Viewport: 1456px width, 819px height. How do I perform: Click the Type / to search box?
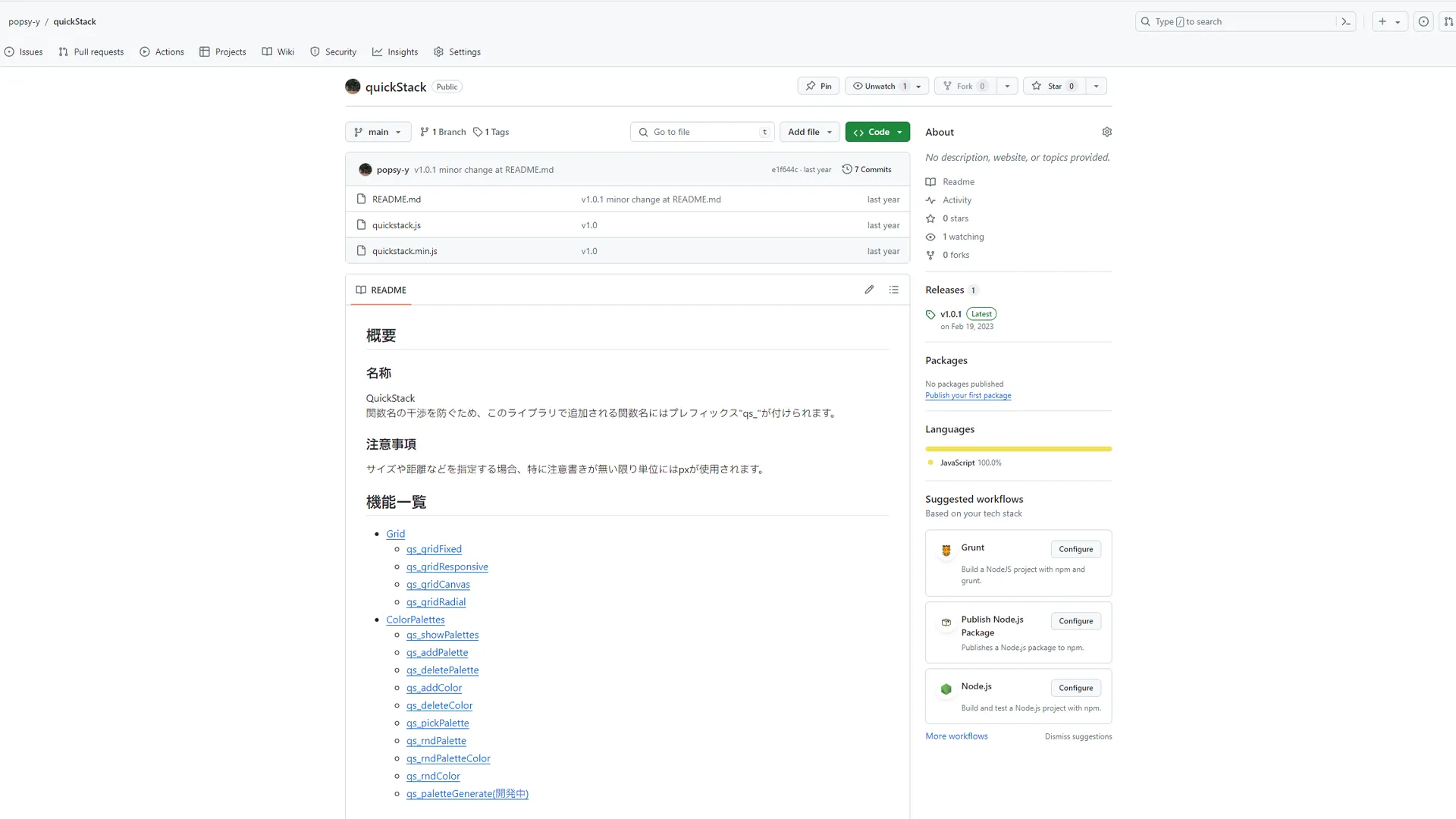click(1244, 22)
